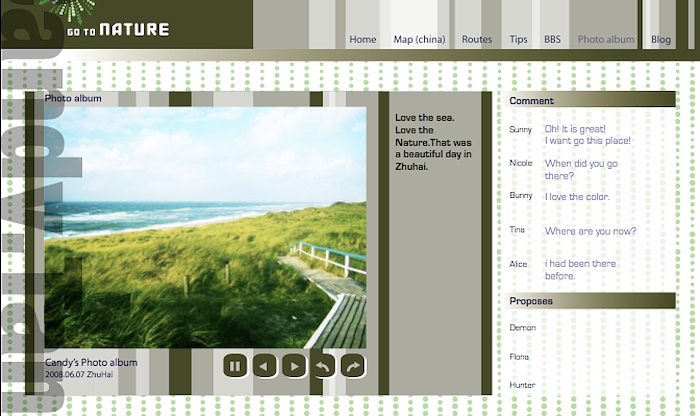Open the Blog page
The height and width of the screenshot is (416, 700).
(661, 39)
